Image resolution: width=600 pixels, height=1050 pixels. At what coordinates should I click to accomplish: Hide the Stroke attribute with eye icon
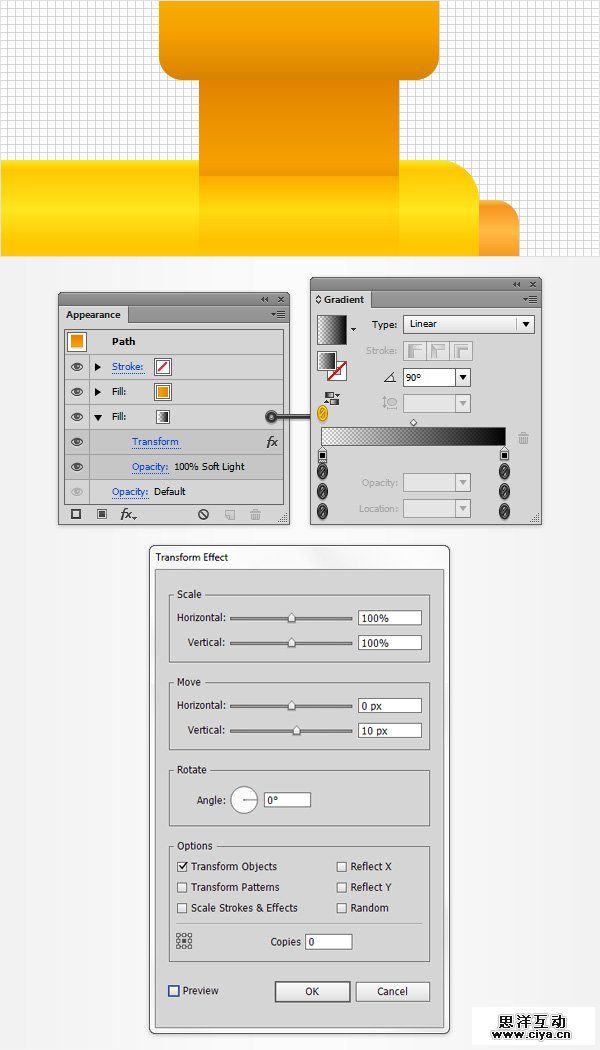[77, 367]
